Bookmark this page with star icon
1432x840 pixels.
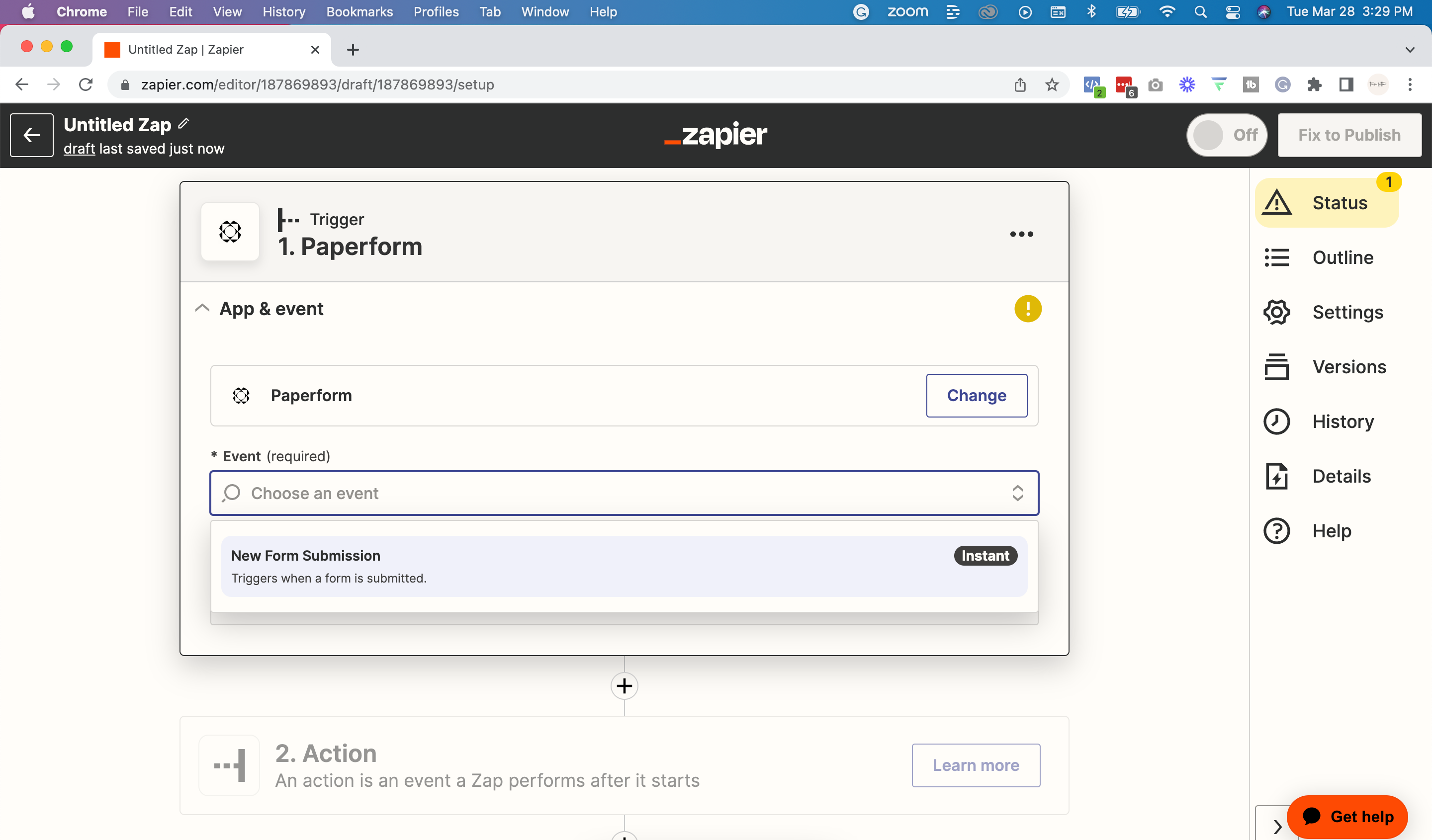pos(1052,84)
